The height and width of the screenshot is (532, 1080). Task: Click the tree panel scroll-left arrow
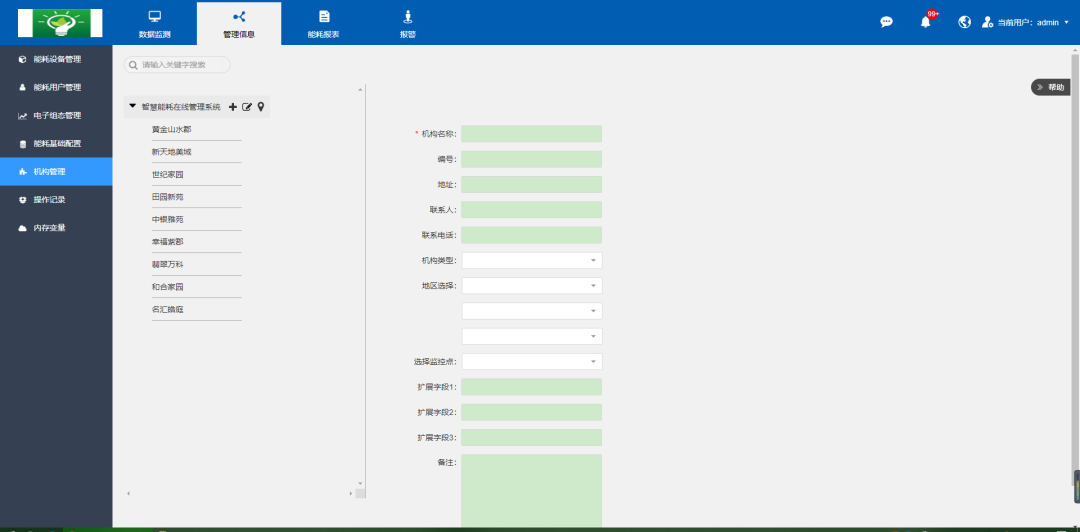click(x=128, y=493)
